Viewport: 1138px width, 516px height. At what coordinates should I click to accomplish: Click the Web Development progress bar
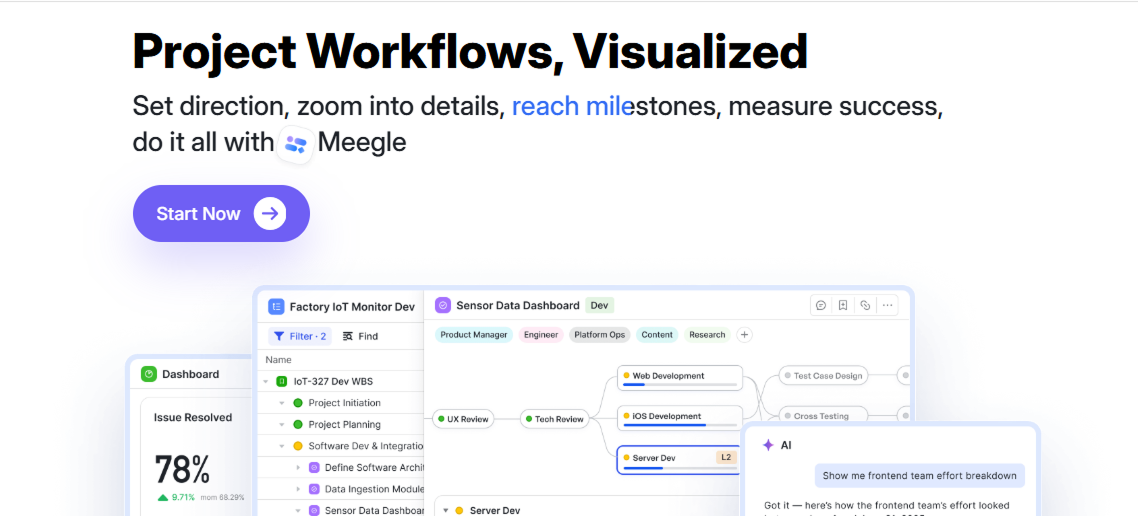pyautogui.click(x=680, y=385)
